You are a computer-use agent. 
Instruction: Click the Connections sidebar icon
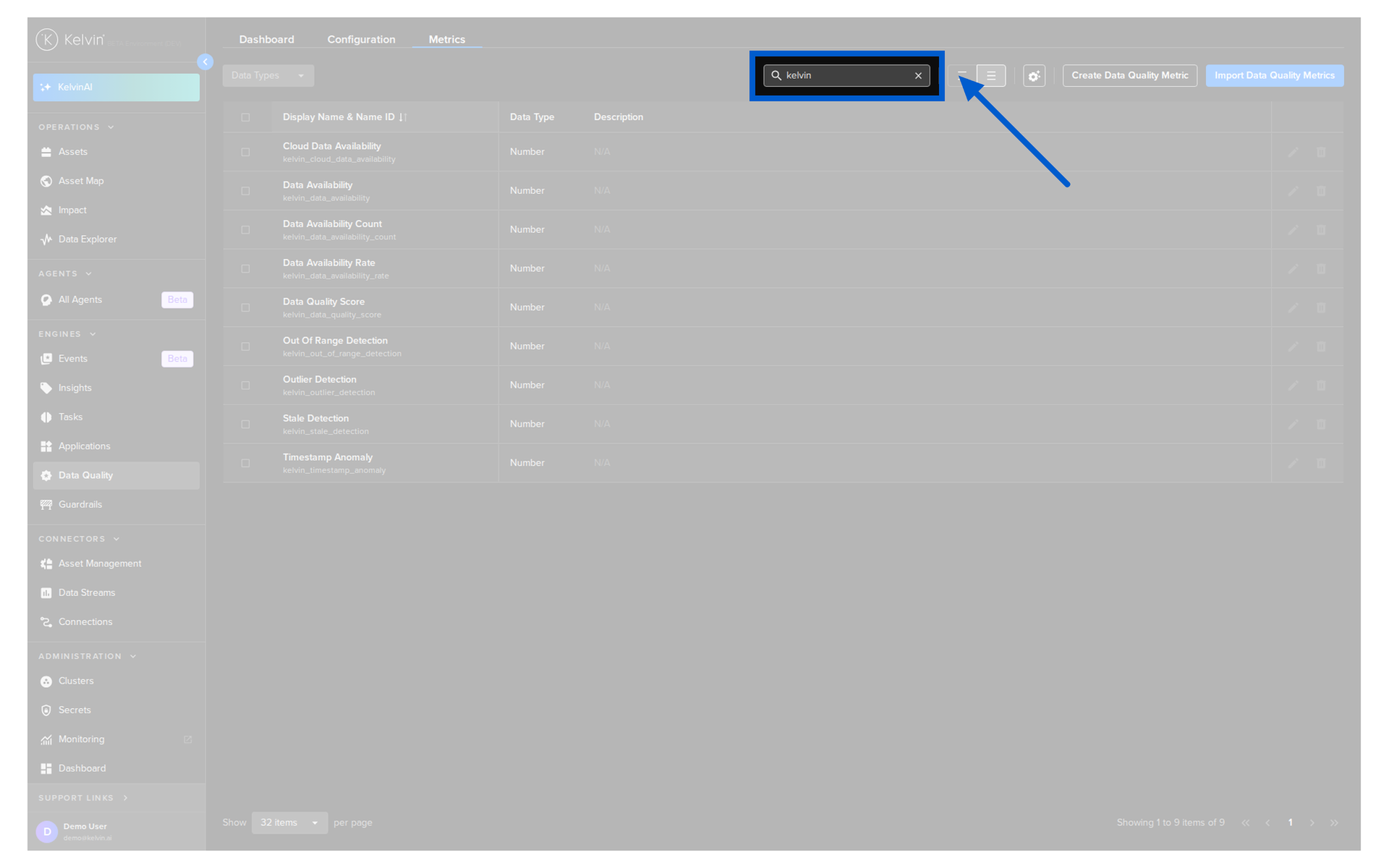click(x=46, y=622)
